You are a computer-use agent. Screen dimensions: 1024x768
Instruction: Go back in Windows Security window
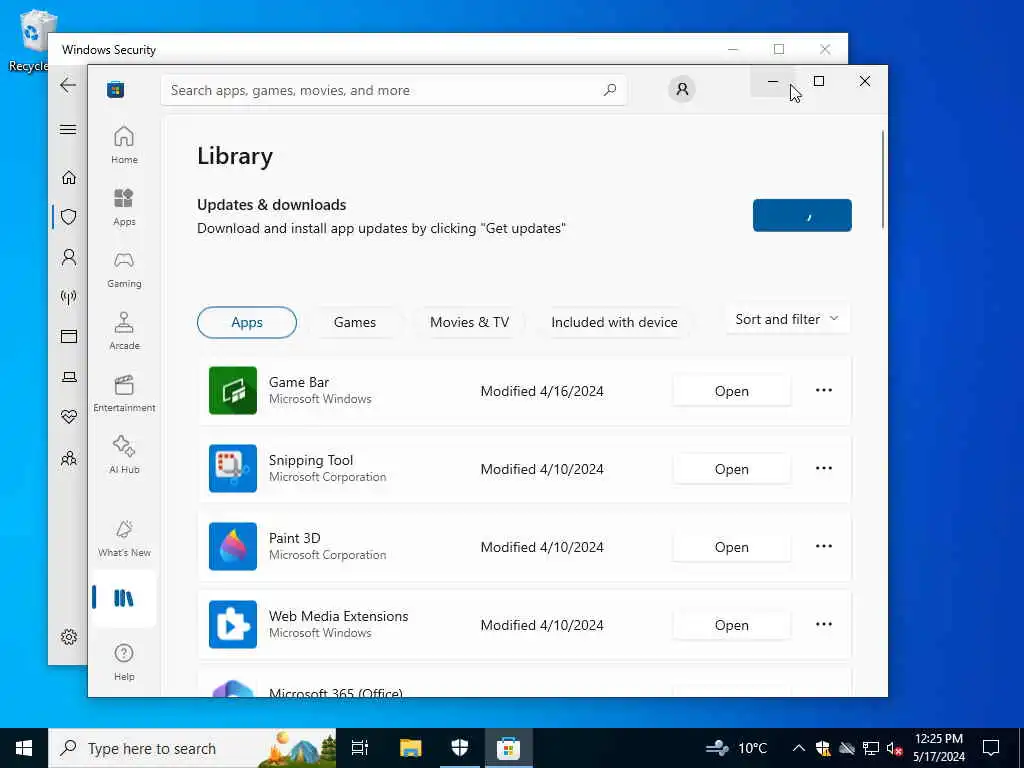point(68,85)
